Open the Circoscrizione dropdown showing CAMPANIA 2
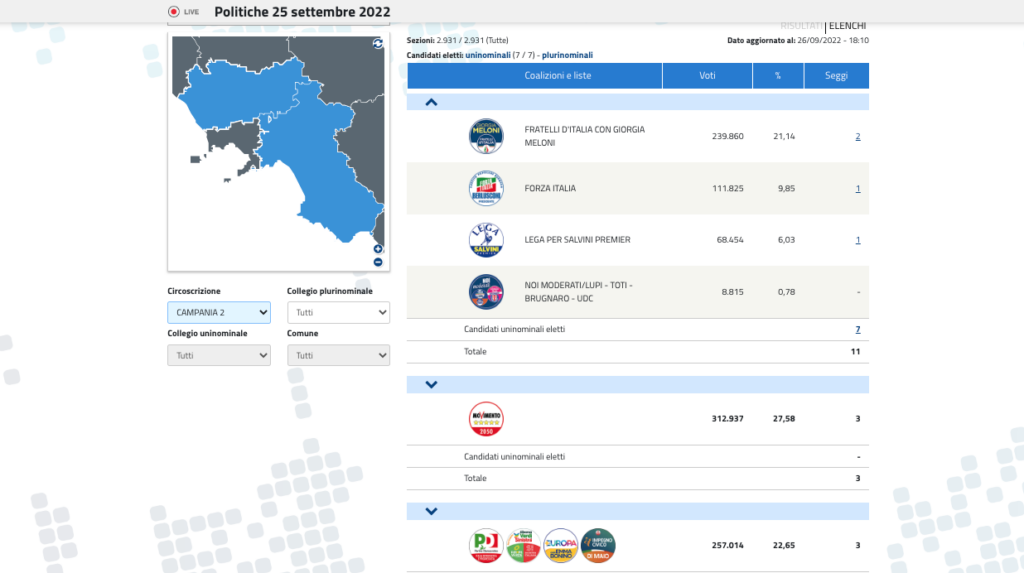The image size is (1024, 573). coord(219,312)
